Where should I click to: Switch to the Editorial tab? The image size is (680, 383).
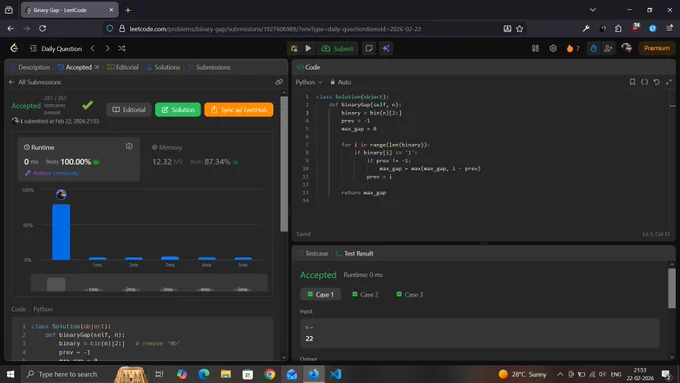click(x=123, y=67)
